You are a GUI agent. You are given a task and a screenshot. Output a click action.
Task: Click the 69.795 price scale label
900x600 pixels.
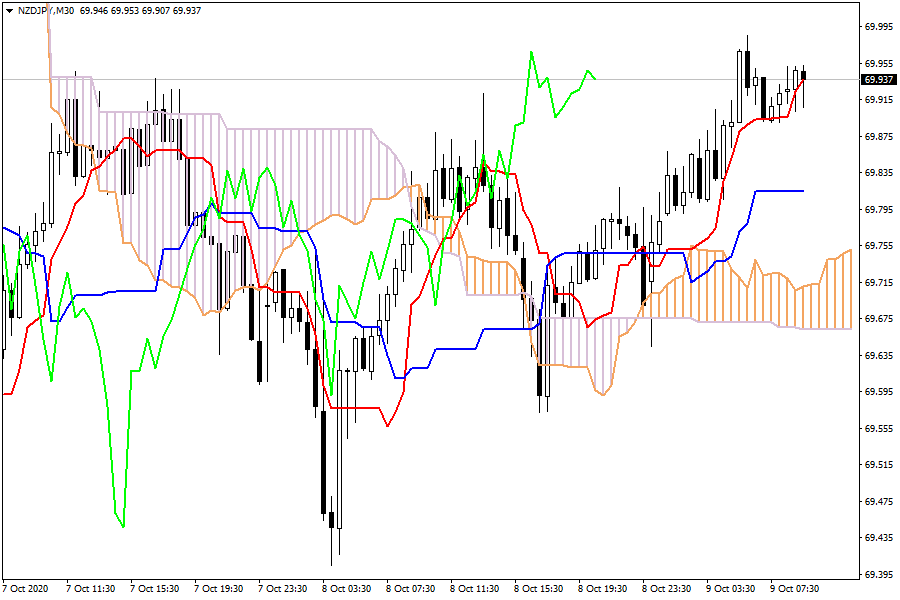click(x=878, y=209)
